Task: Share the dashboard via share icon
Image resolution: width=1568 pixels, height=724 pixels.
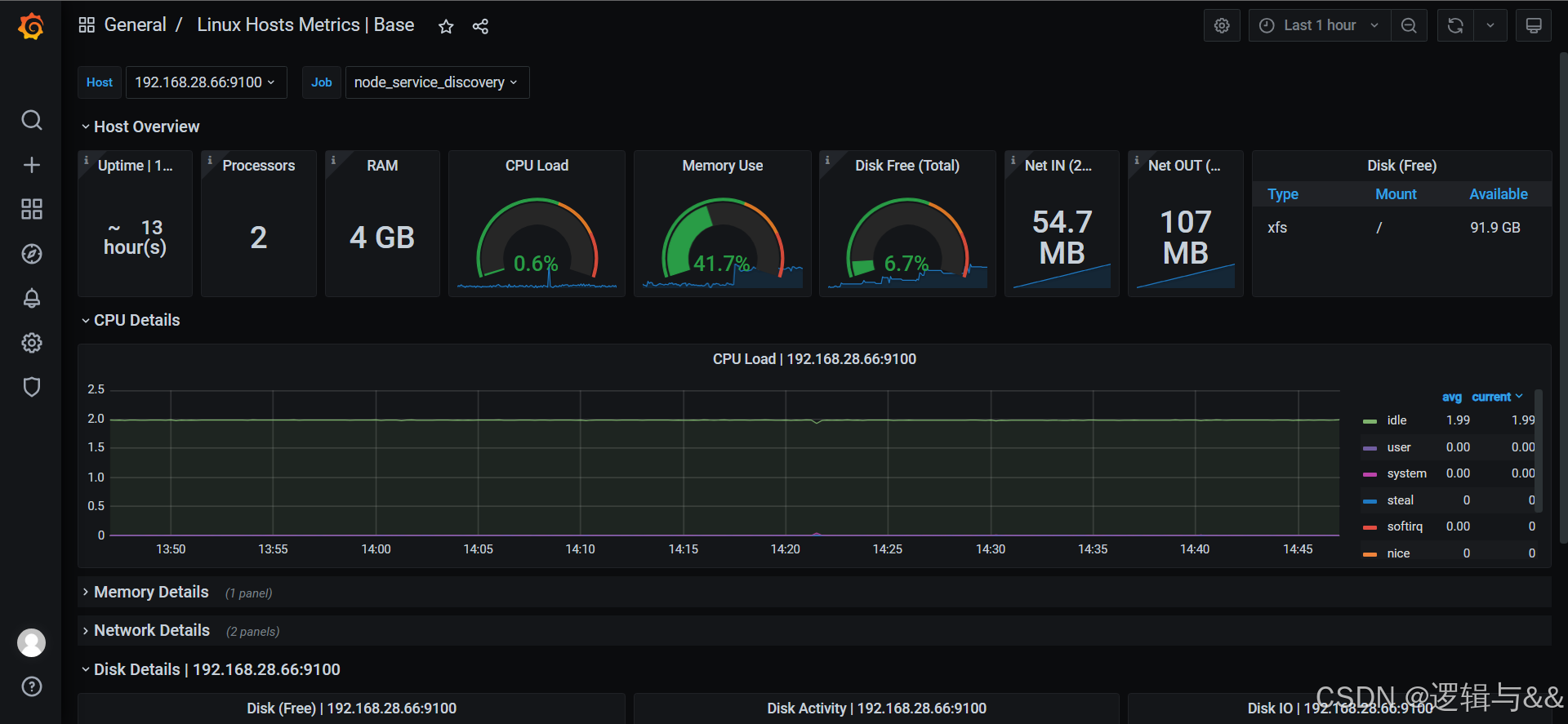Action: tap(480, 26)
